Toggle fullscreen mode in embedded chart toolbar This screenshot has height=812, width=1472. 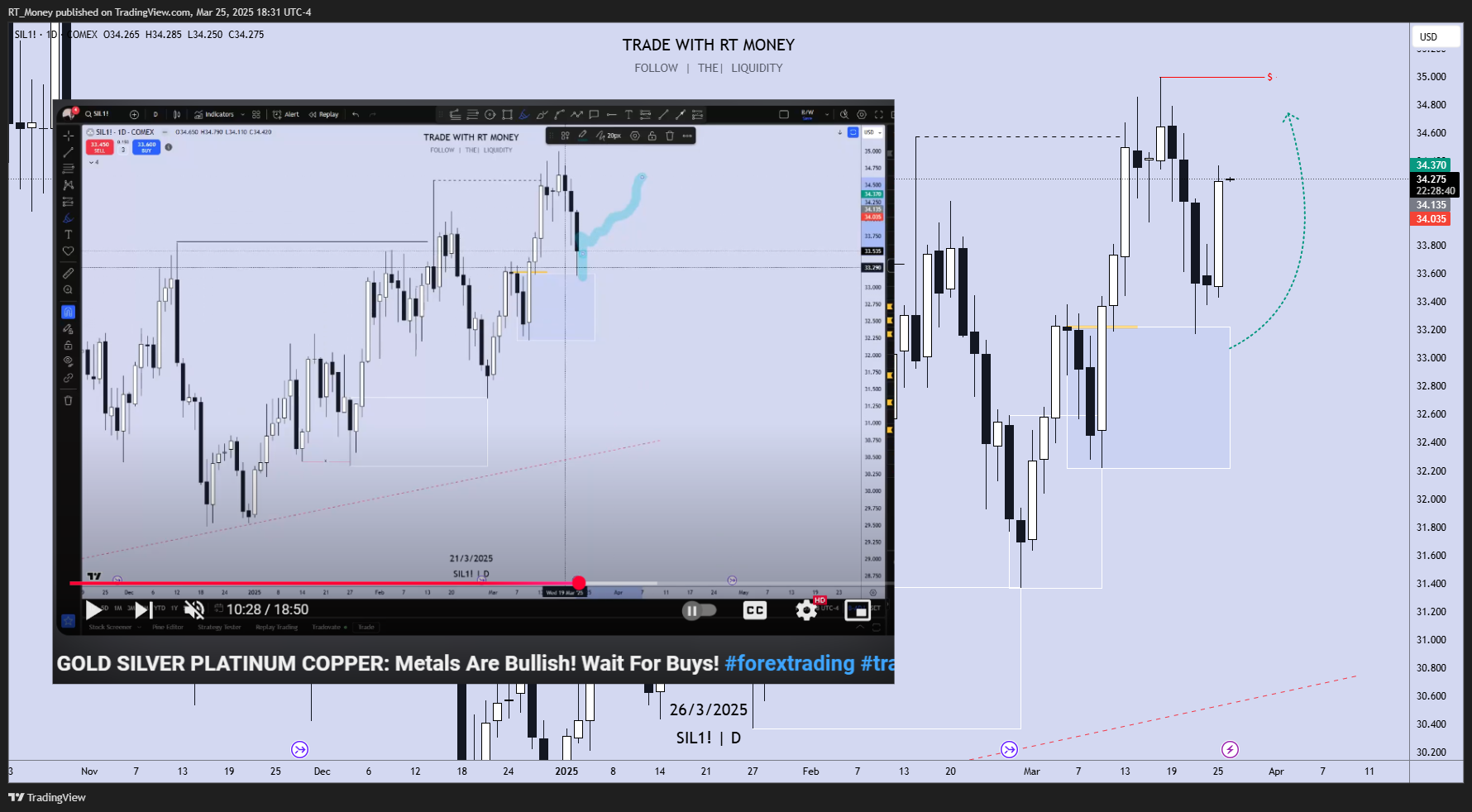pos(879,114)
